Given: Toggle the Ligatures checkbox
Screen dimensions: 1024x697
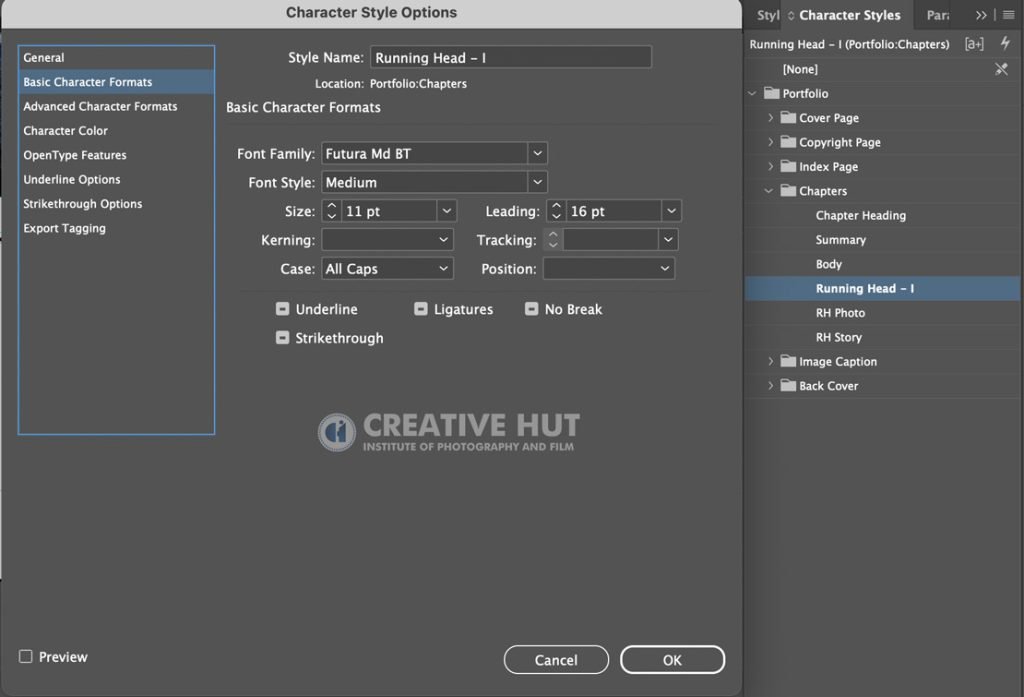Looking at the screenshot, I should click(x=421, y=309).
